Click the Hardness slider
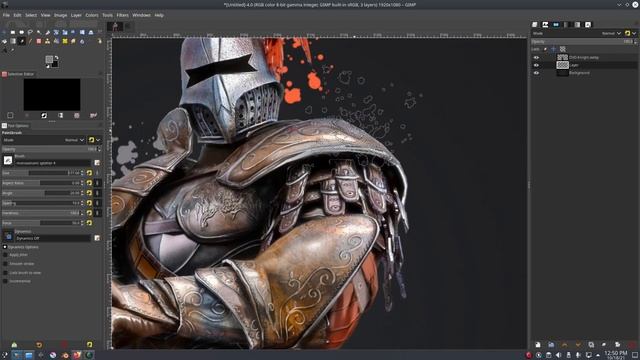The height and width of the screenshot is (360, 640). pos(42,213)
